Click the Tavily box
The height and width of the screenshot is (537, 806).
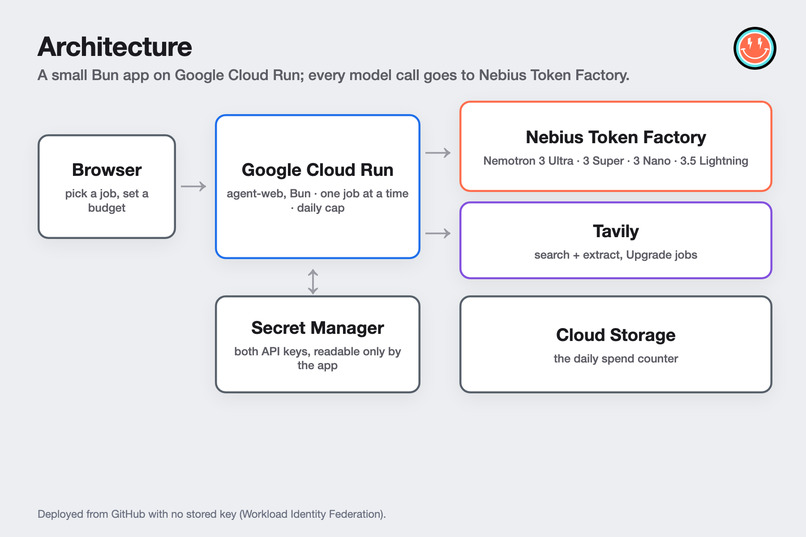(616, 240)
